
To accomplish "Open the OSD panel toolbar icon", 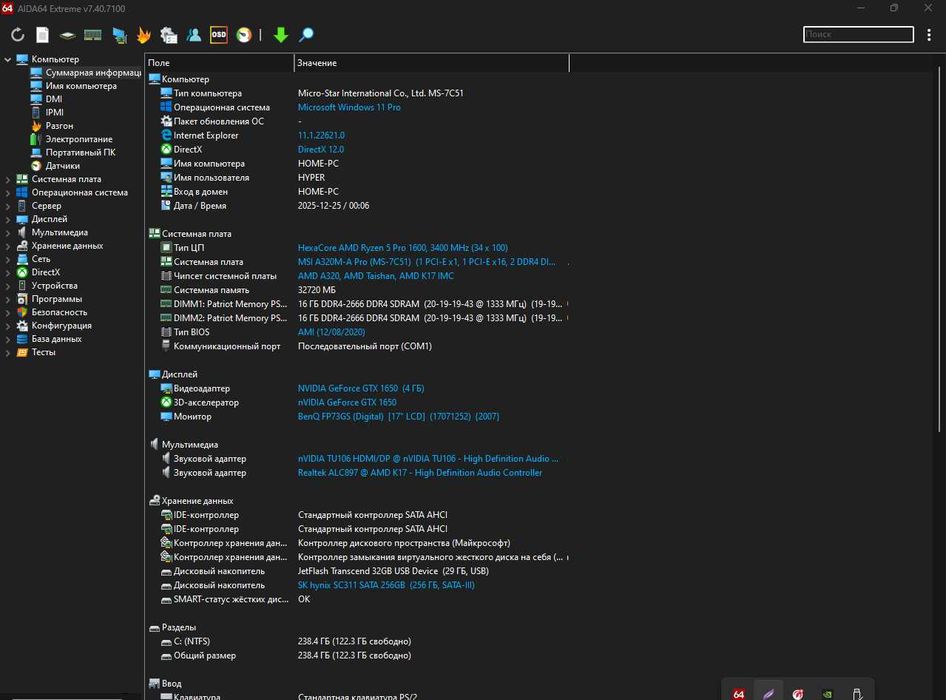I will pos(218,35).
